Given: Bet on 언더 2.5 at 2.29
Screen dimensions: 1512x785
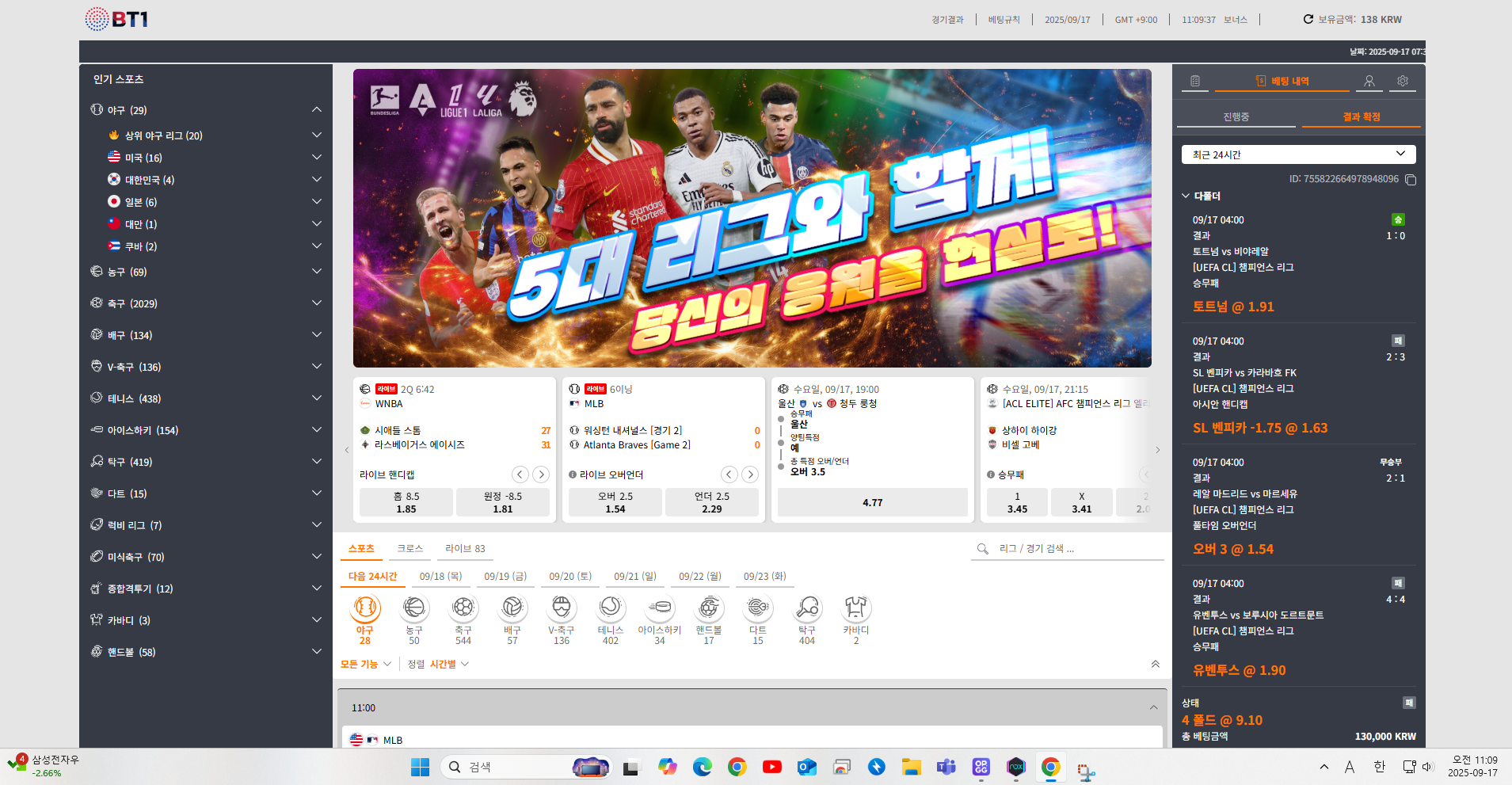Looking at the screenshot, I should click(x=712, y=502).
